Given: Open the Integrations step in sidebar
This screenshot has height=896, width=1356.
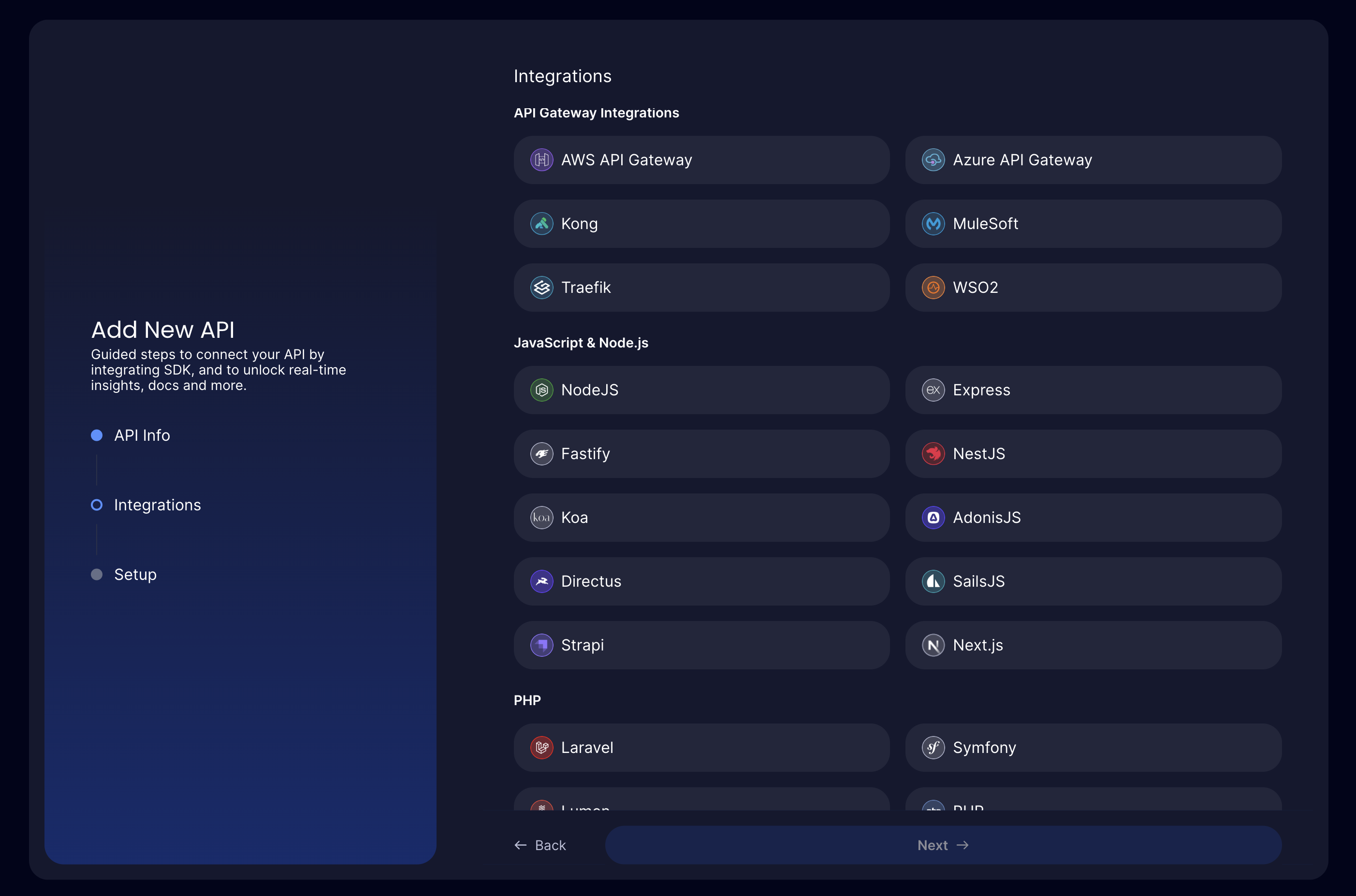Looking at the screenshot, I should pos(157,505).
